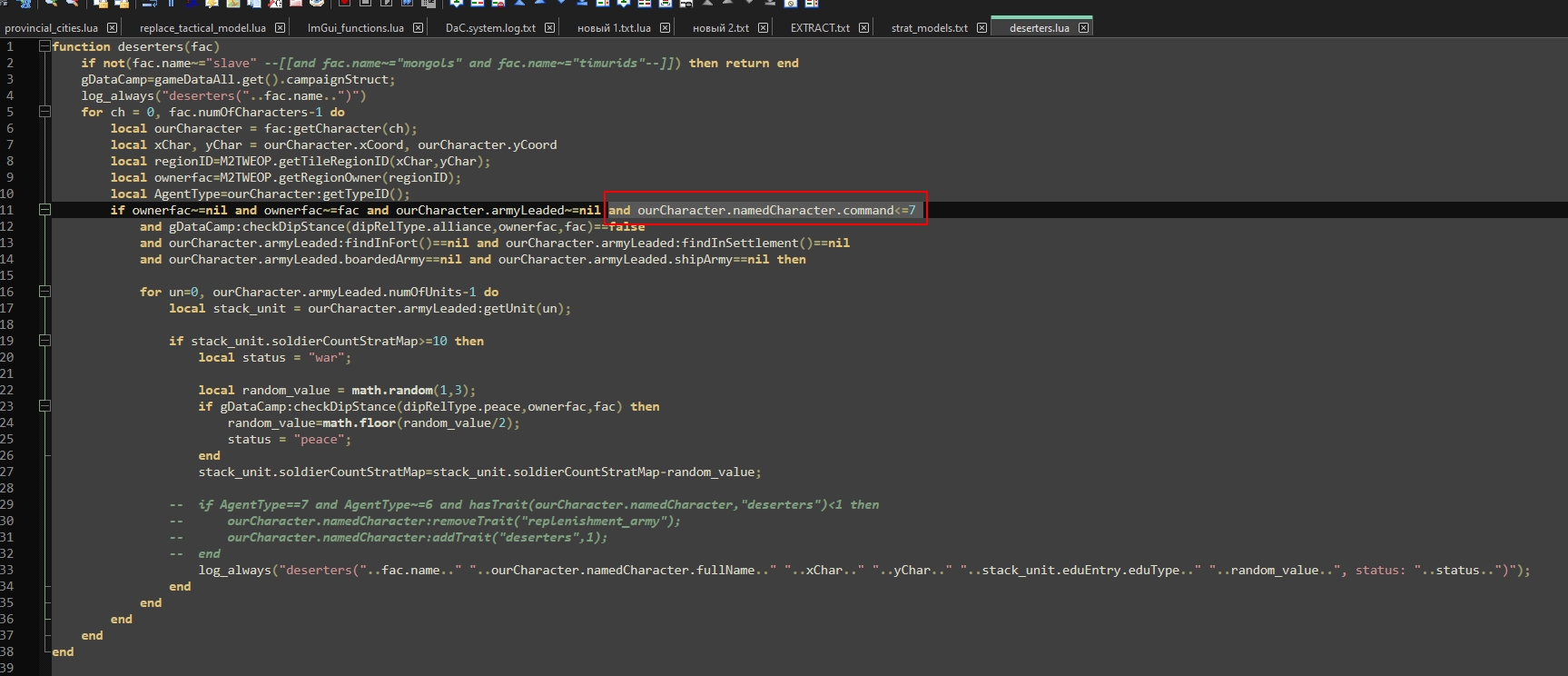Close the новый 1.txt.lua tab
The image size is (1568, 676).
pyautogui.click(x=665, y=28)
